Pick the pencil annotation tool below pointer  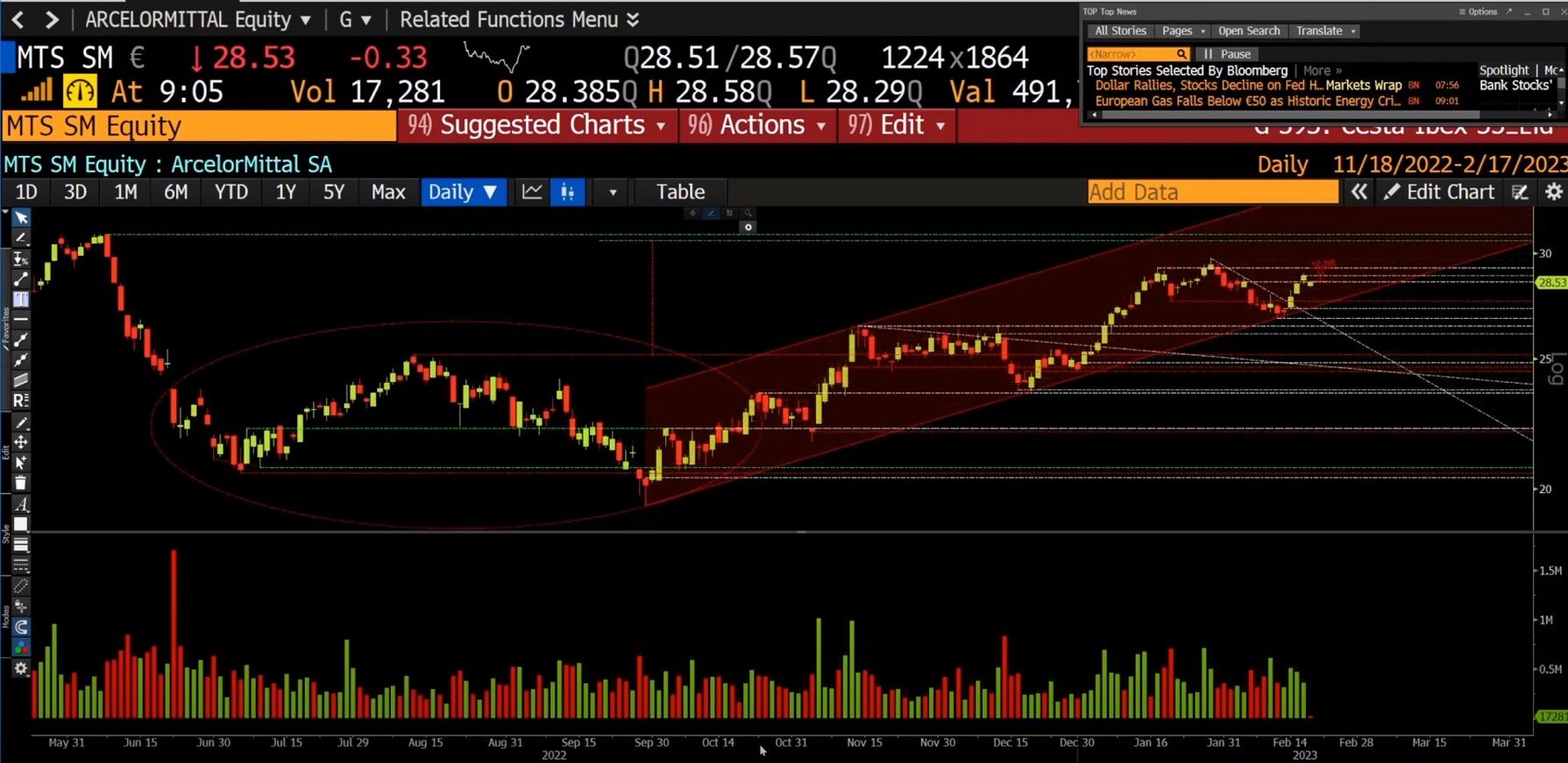[21, 237]
